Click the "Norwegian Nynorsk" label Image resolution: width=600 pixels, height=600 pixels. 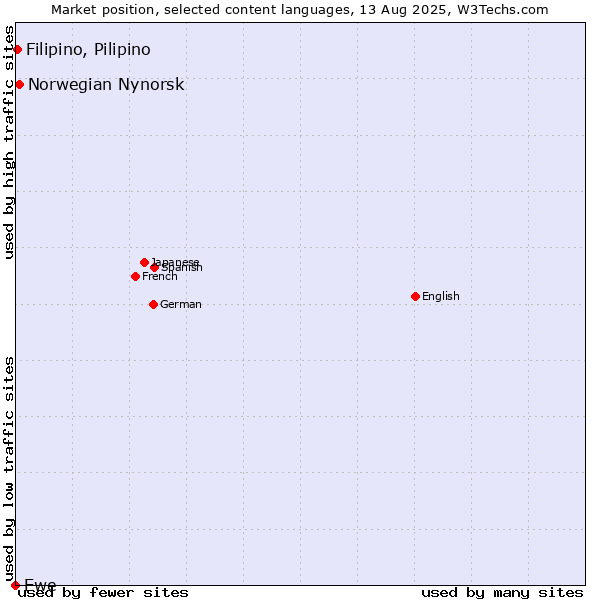[x=106, y=85]
